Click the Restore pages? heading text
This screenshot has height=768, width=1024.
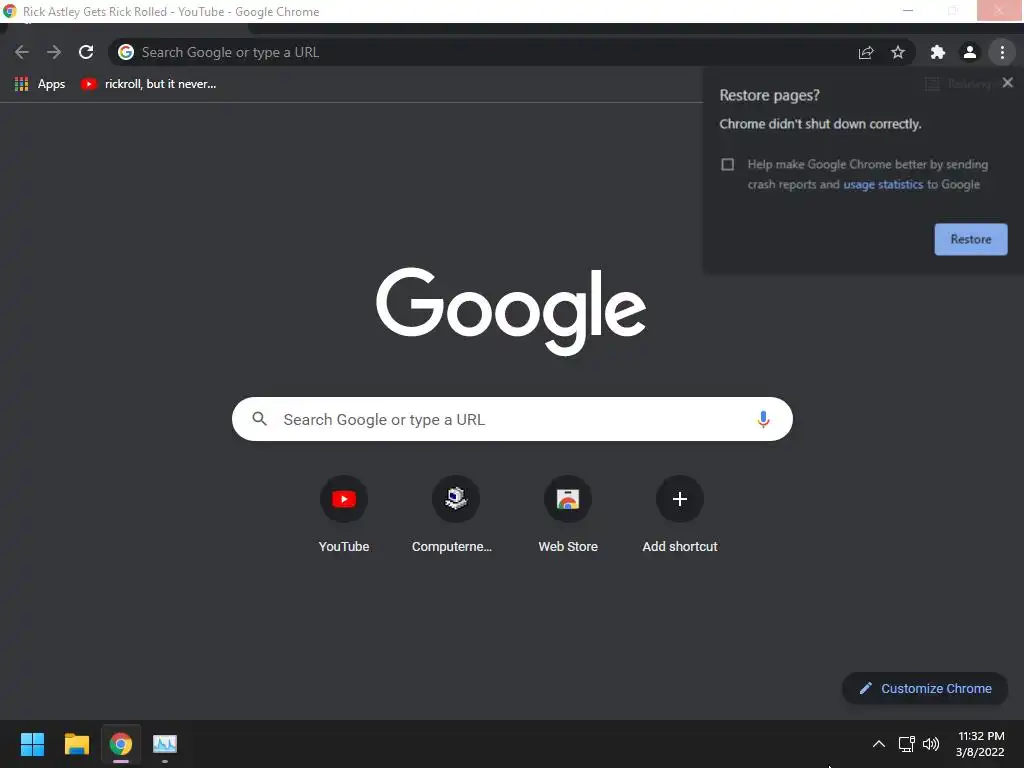click(x=769, y=95)
